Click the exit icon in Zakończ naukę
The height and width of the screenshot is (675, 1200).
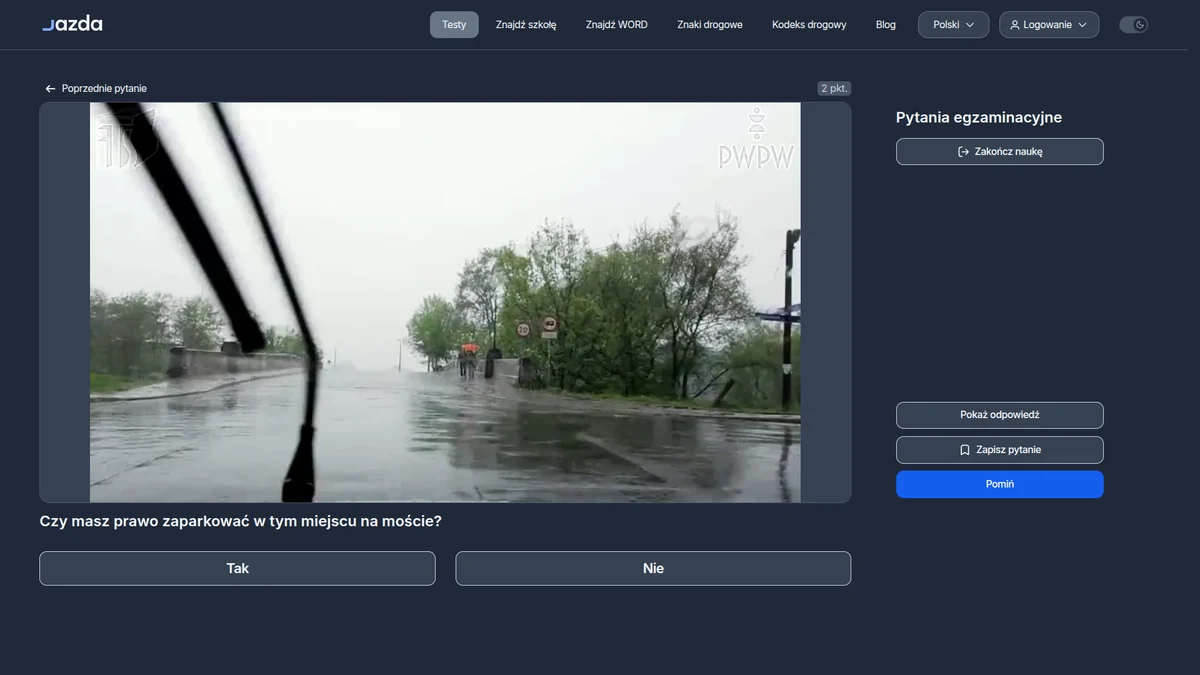click(963, 152)
